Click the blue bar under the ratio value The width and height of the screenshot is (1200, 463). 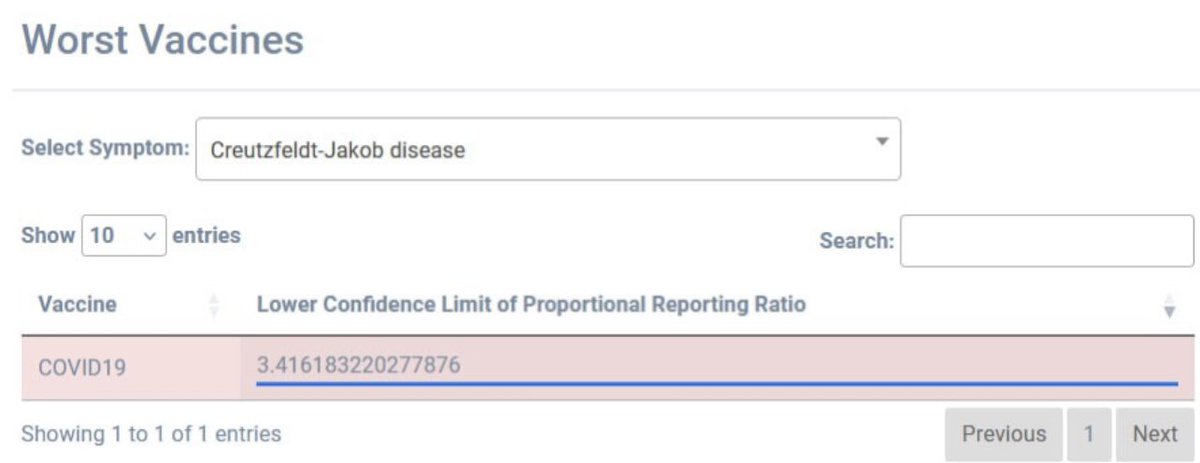716,383
